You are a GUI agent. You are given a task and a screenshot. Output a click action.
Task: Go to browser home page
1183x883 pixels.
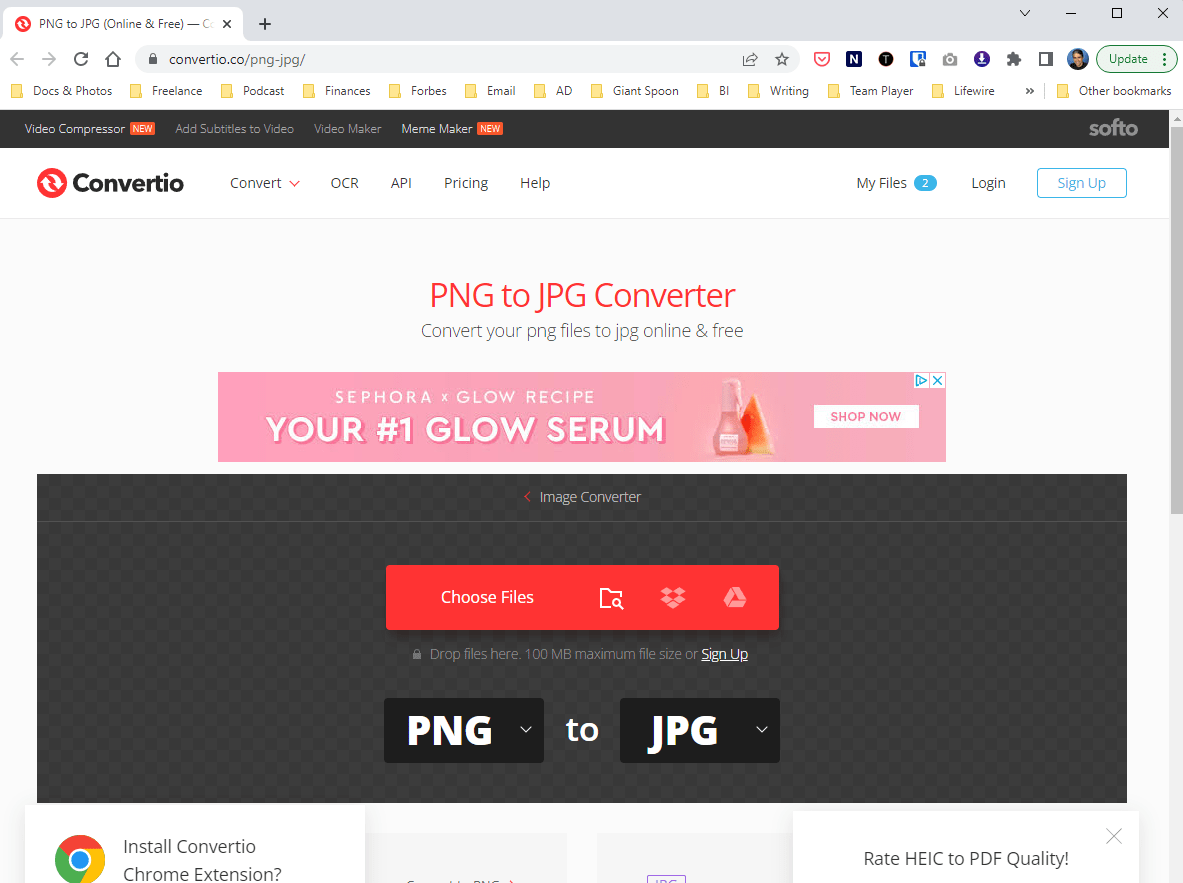click(113, 59)
